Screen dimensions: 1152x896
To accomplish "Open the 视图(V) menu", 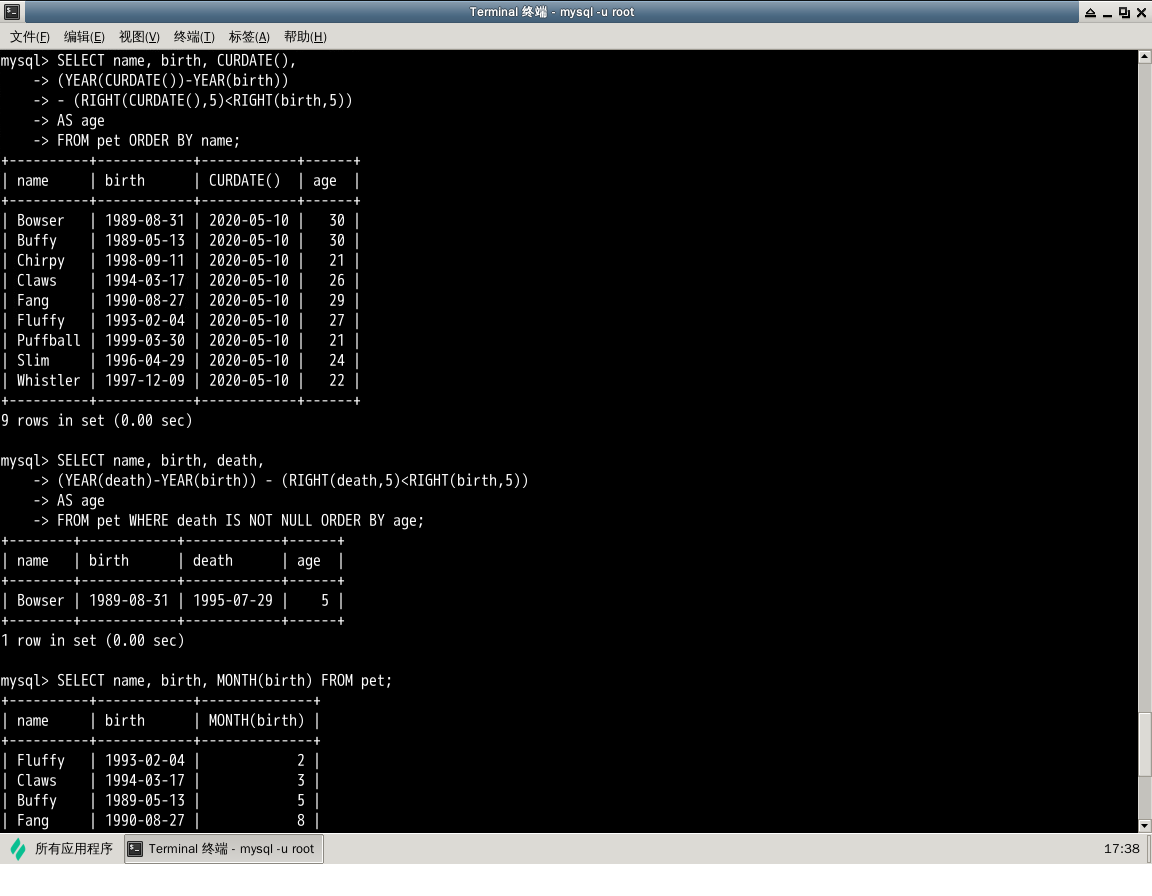I will [x=139, y=37].
